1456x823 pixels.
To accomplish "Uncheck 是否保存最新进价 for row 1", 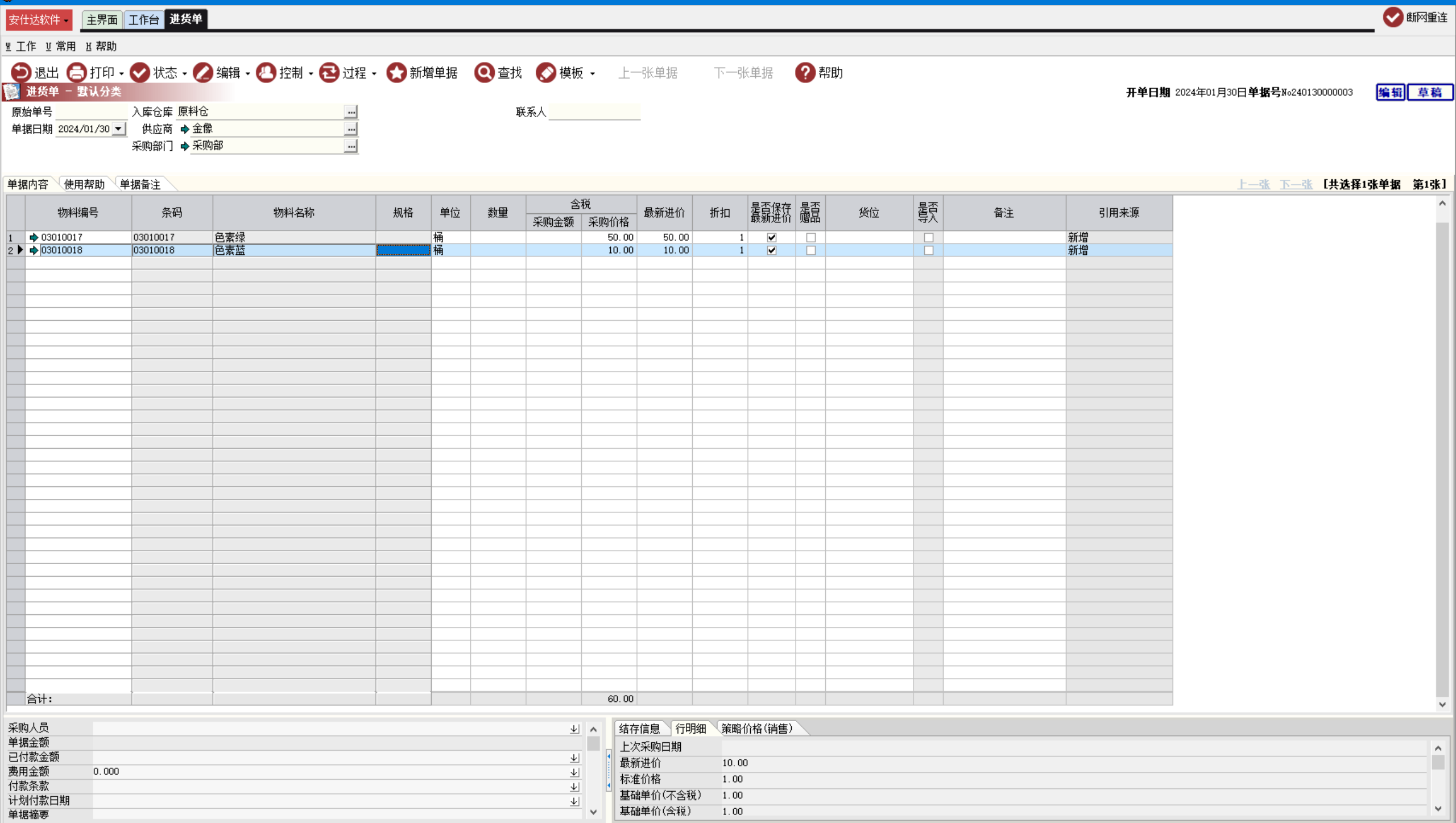I will click(x=772, y=238).
